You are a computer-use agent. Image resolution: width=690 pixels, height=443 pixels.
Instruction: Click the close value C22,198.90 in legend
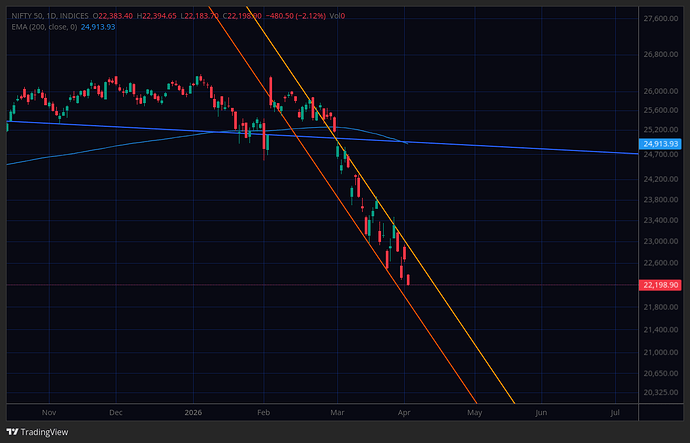coord(242,16)
